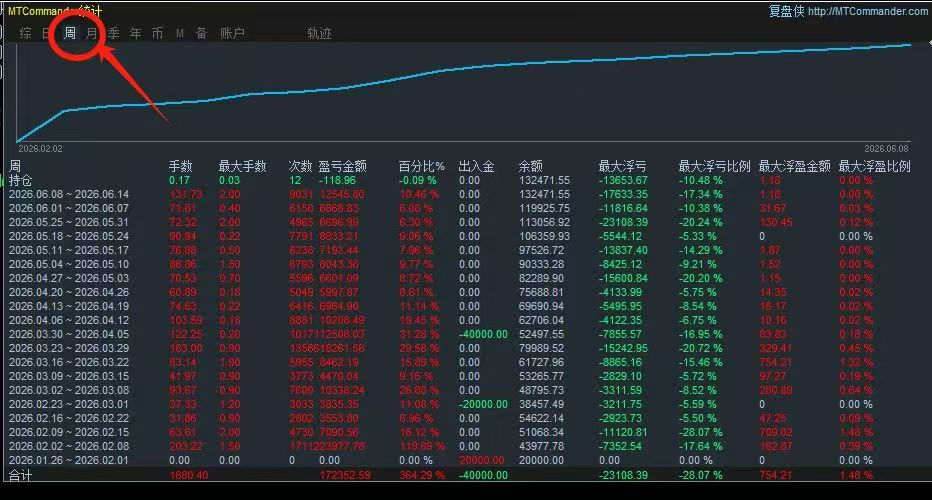Click the -40000.00 withdrawal in 2026.03.30 row
The image size is (932, 500).
[483, 334]
